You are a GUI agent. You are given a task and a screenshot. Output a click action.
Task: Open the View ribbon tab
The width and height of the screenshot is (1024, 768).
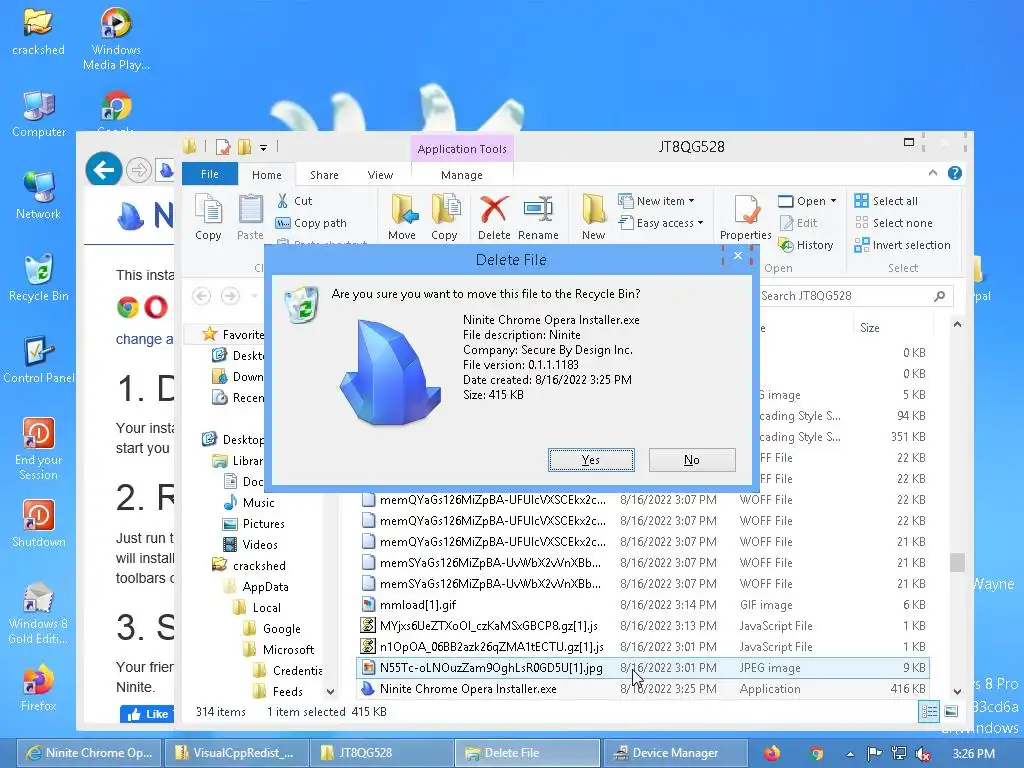click(x=380, y=175)
